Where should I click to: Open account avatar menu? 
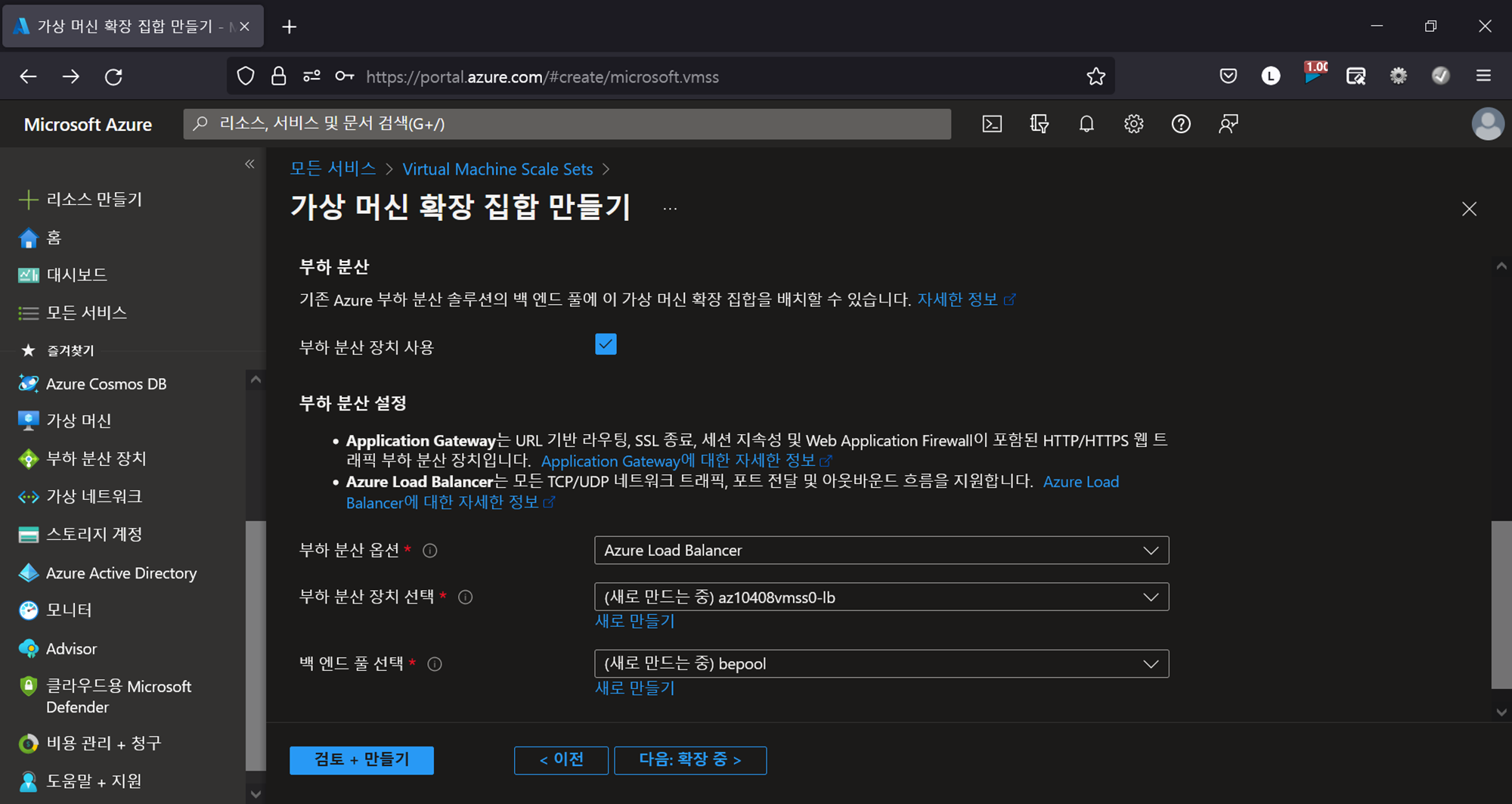point(1487,124)
